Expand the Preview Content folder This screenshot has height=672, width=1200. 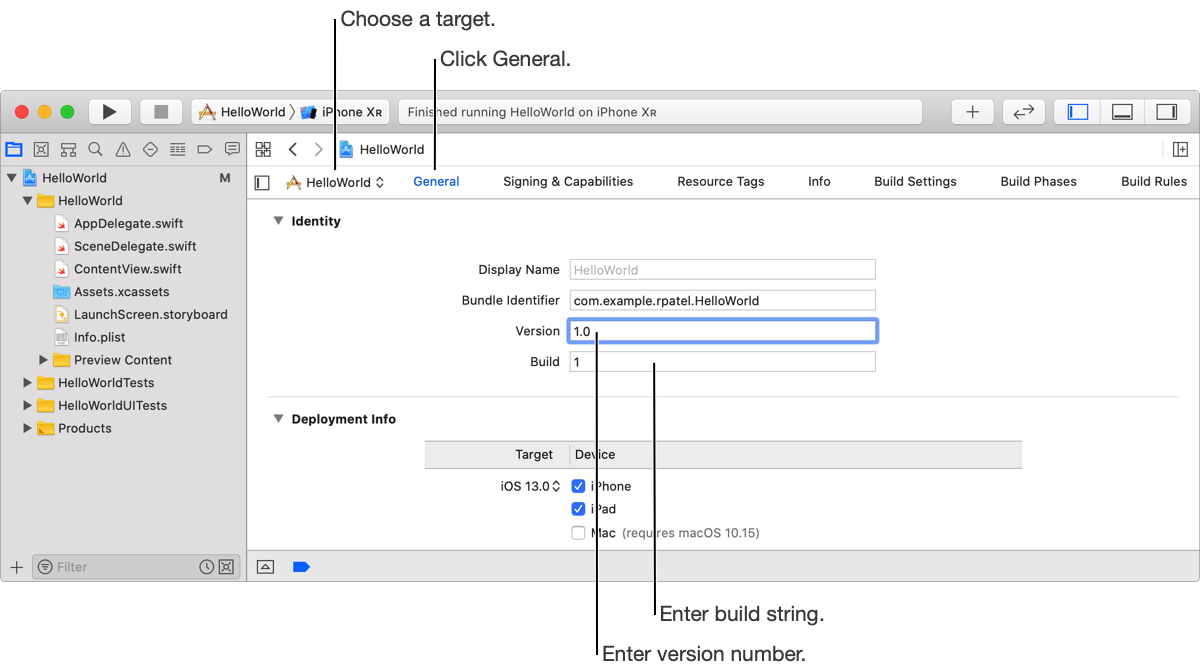pyautogui.click(x=43, y=360)
